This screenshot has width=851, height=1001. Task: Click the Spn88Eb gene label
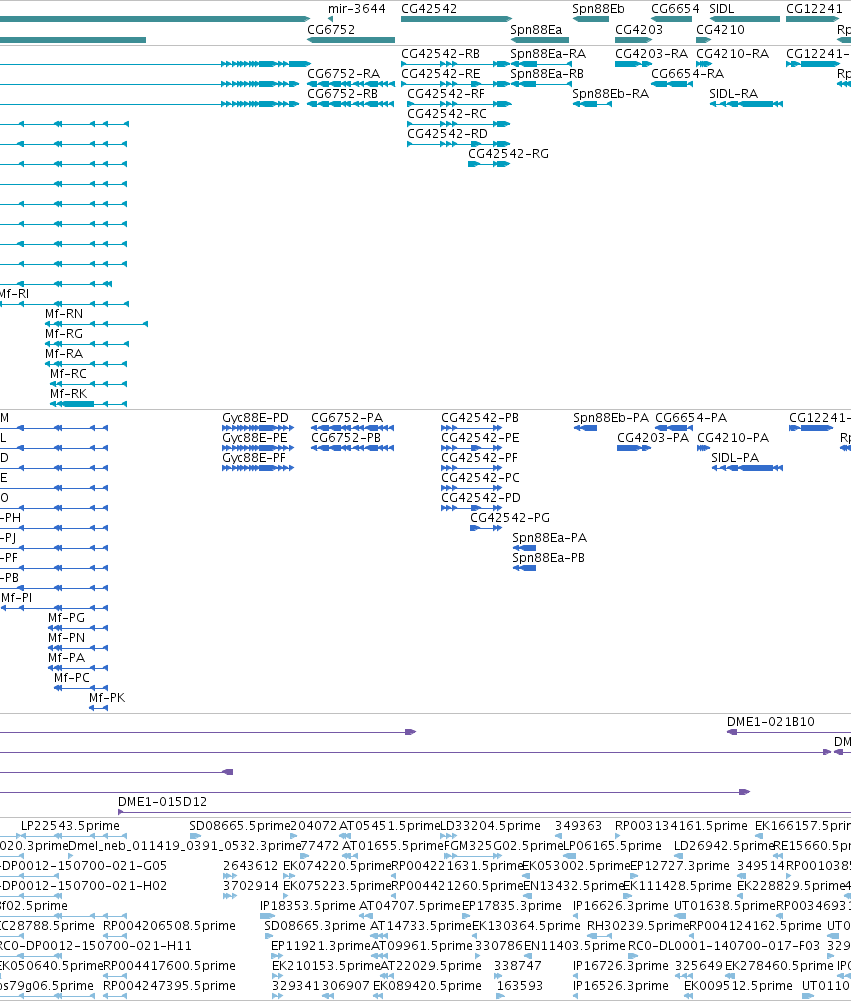(598, 9)
